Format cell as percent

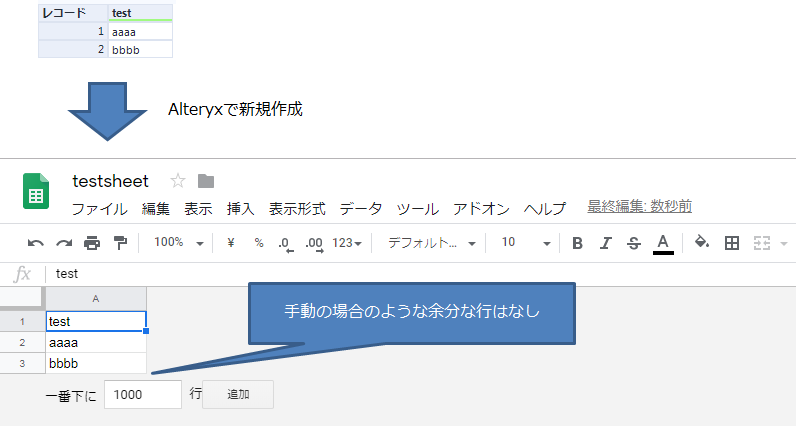click(x=259, y=243)
